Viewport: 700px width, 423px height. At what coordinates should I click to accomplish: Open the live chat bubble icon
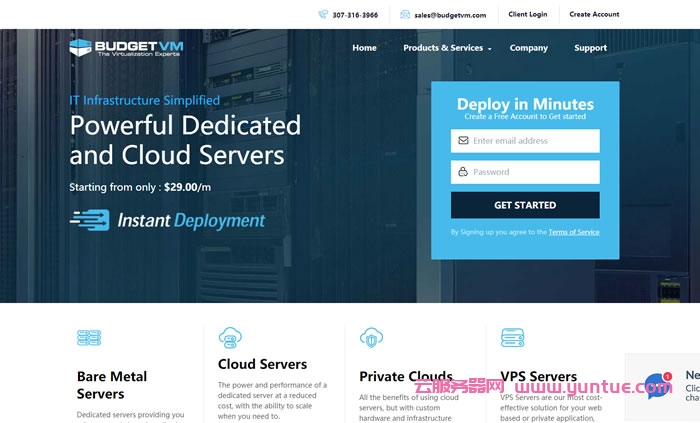point(658,385)
